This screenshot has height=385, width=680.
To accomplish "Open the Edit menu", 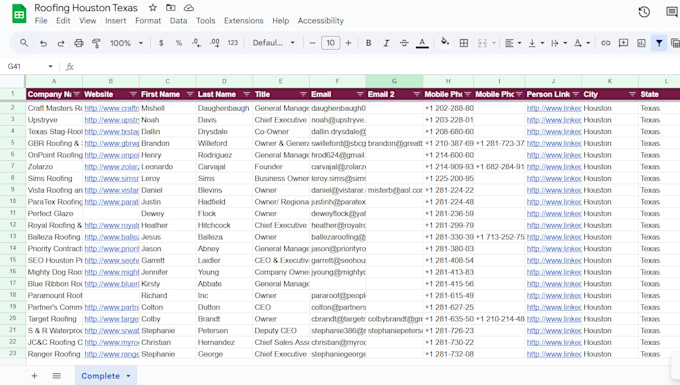I will (x=63, y=20).
